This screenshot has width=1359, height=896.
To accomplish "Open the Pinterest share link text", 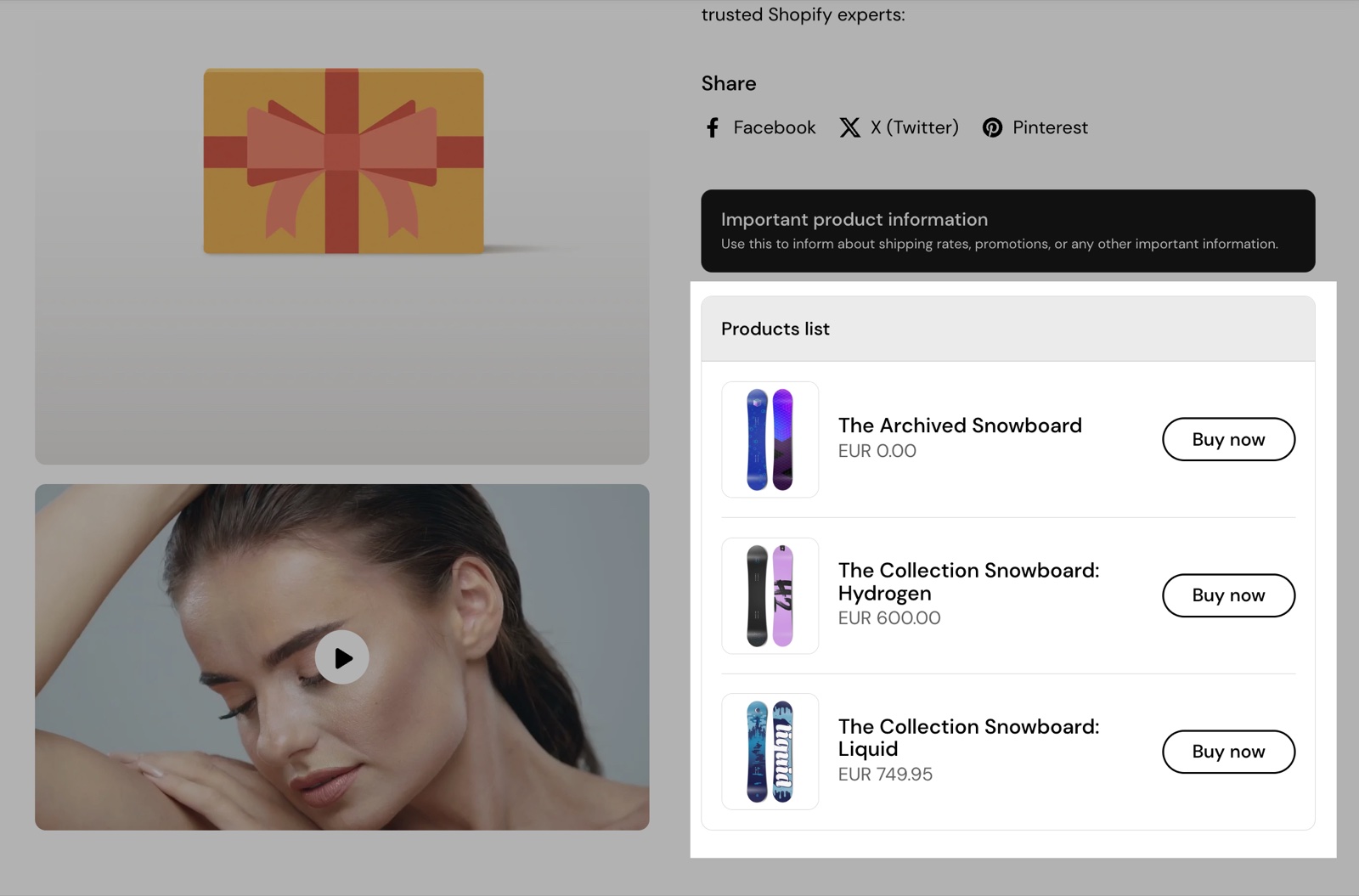I will pyautogui.click(x=1050, y=127).
